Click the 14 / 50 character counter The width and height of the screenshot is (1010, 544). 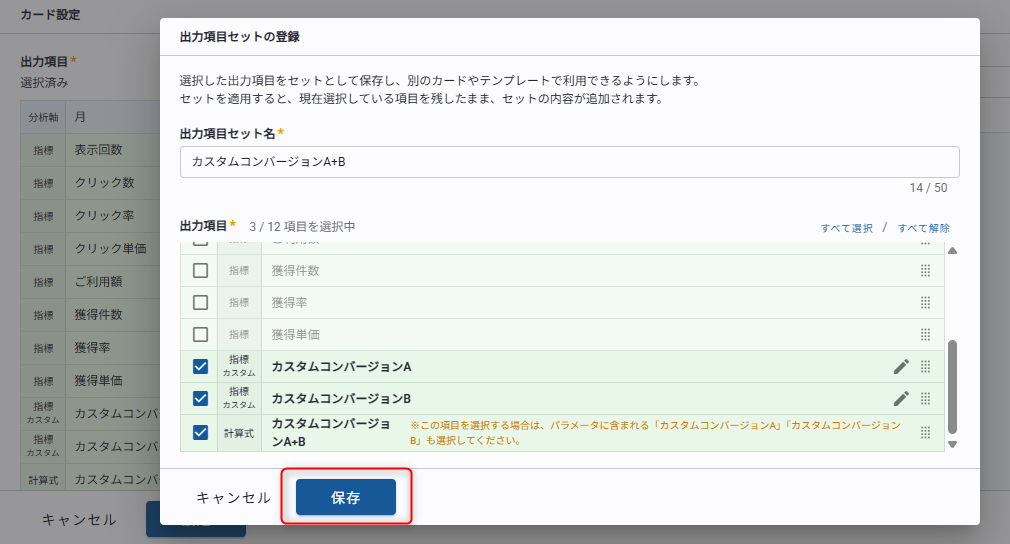click(928, 188)
